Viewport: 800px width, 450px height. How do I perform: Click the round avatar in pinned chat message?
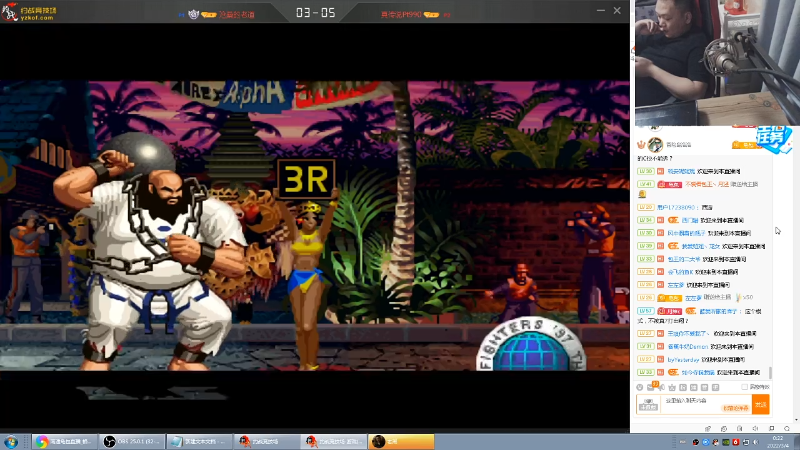click(x=655, y=145)
